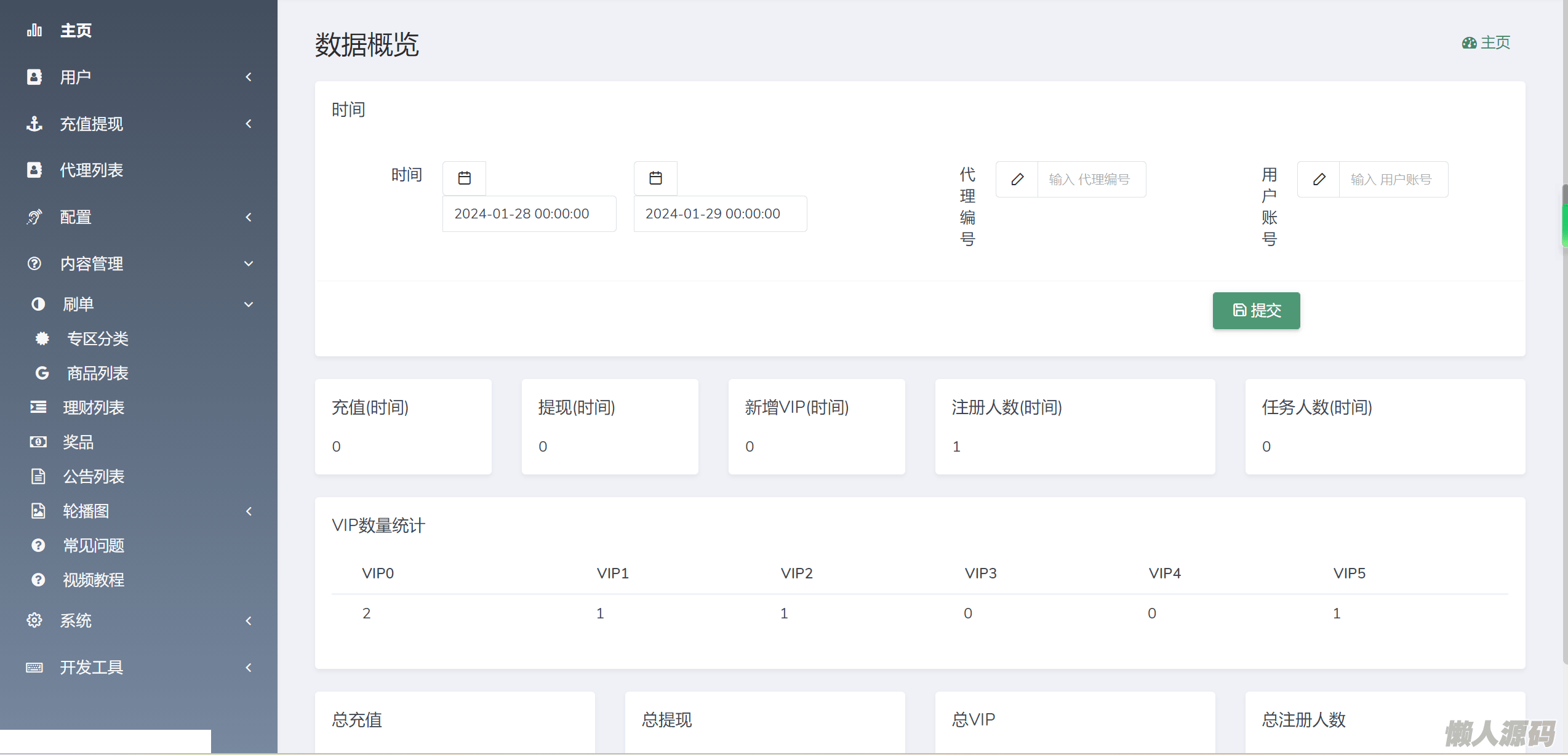Click the gear icon for 系统
The image size is (1568, 755).
[34, 620]
